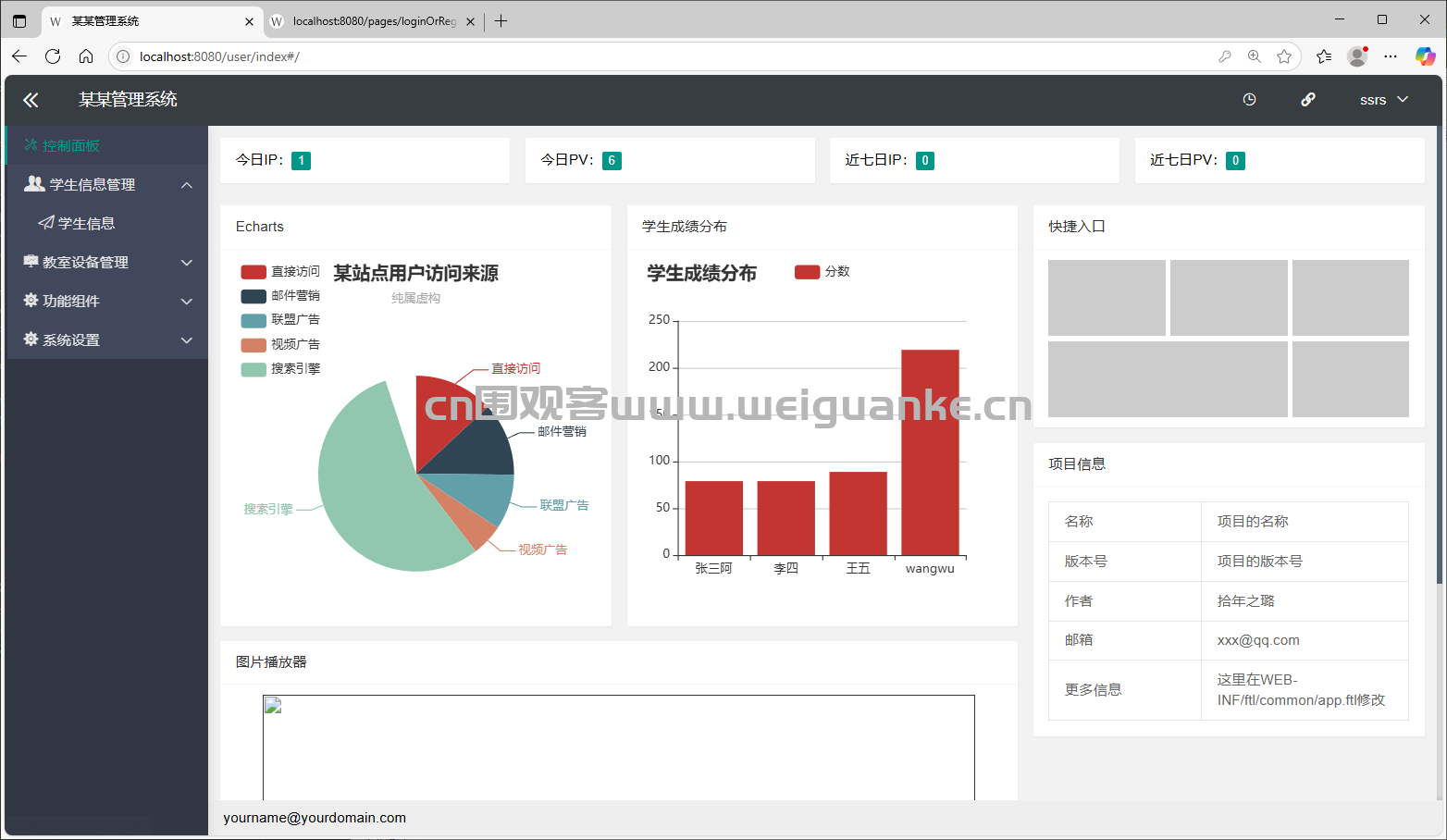Toggle 搜索引擎 legend in pie chart

click(280, 368)
